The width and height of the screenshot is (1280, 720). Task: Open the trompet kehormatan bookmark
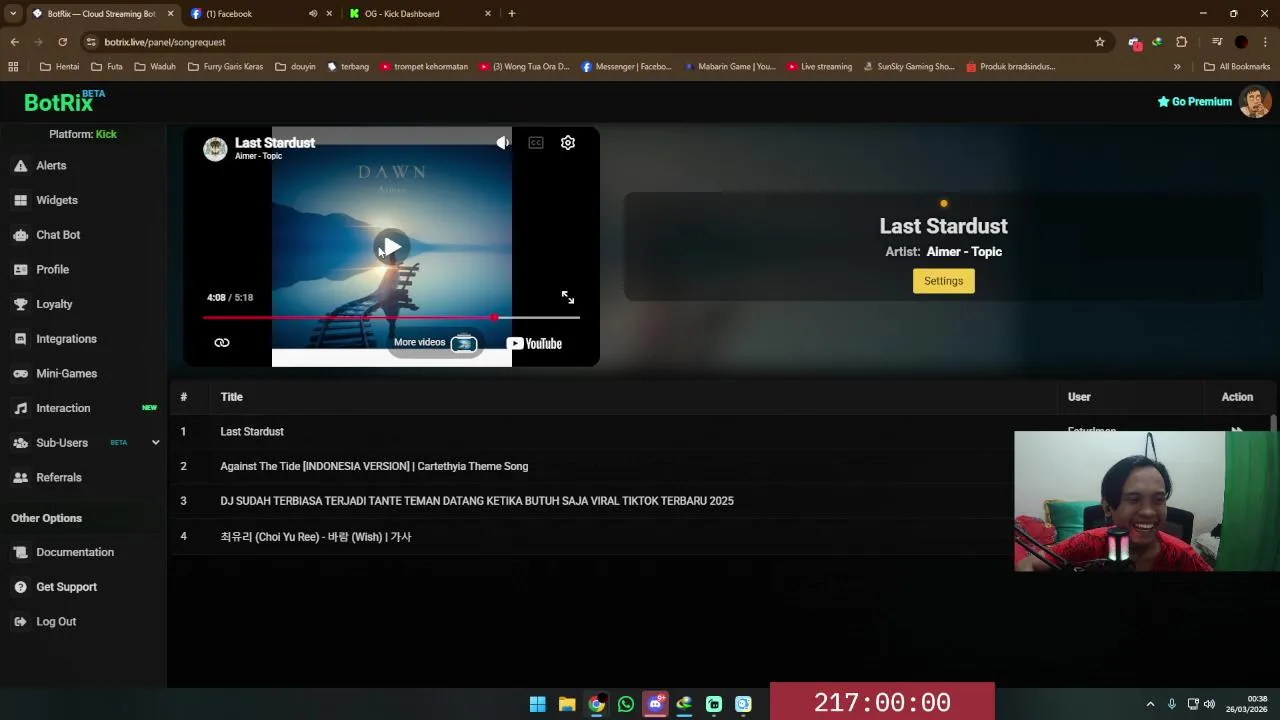tap(424, 67)
